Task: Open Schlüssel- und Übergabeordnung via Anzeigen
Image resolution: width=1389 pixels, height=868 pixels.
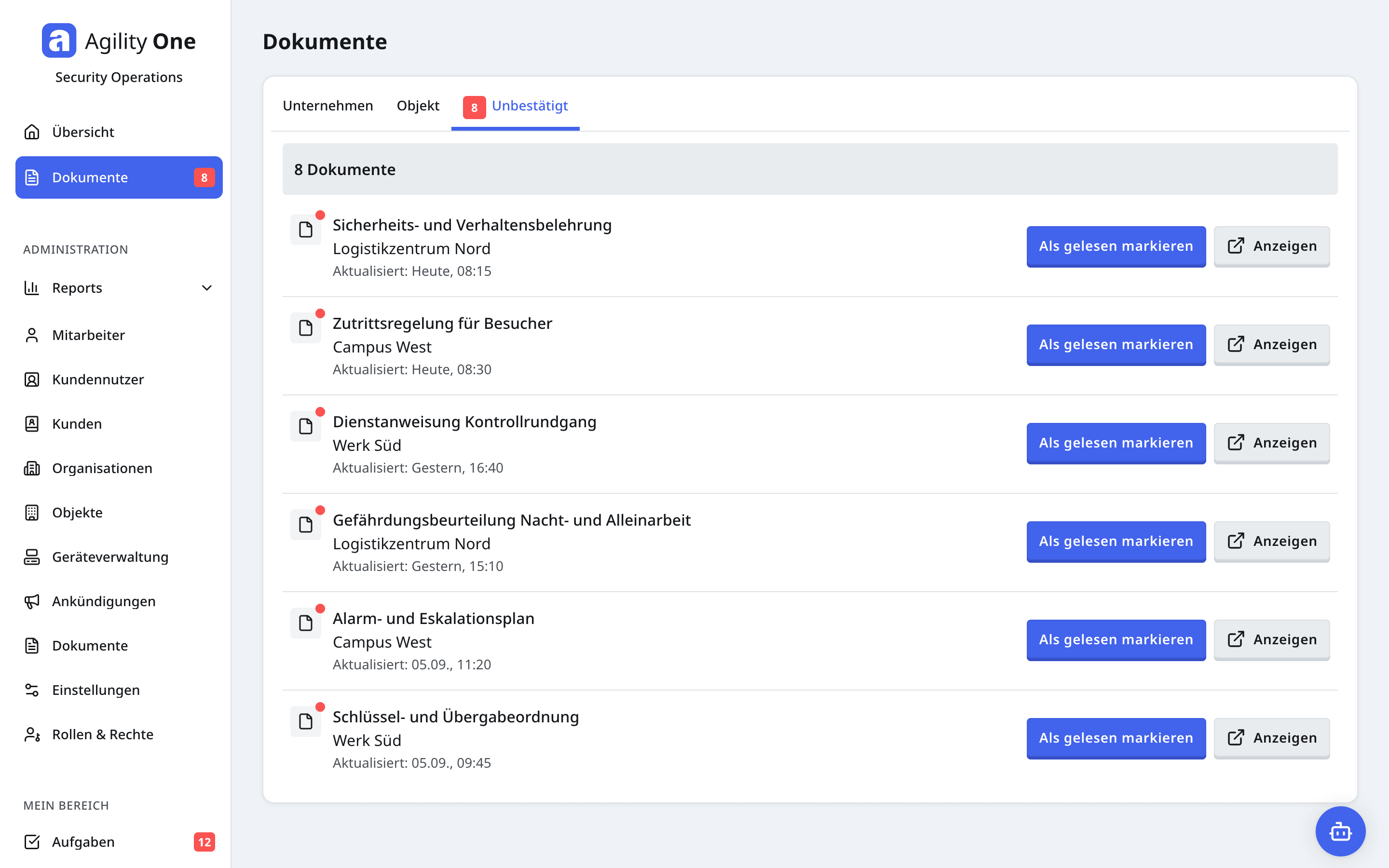Action: tap(1271, 738)
